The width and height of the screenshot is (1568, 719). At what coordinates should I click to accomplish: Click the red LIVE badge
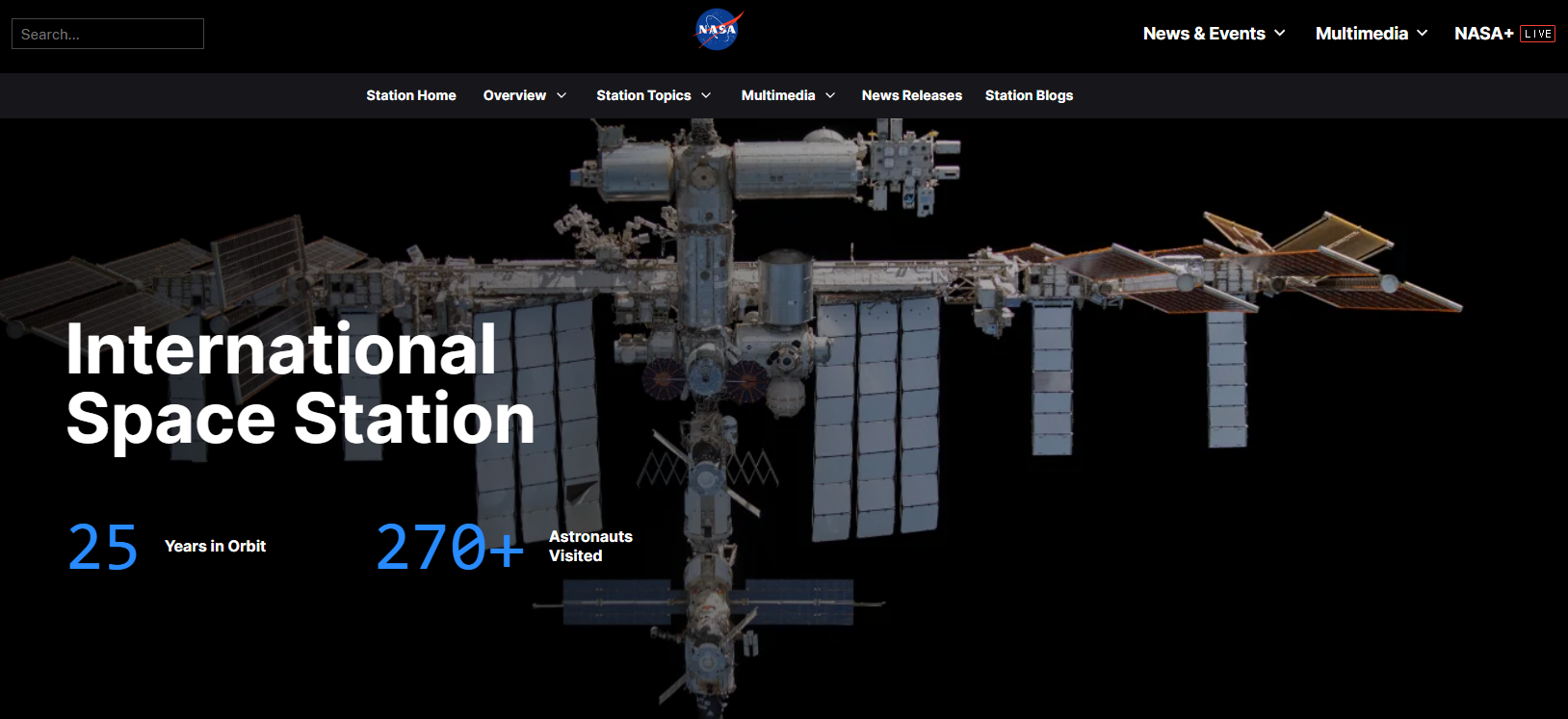pyautogui.click(x=1537, y=34)
